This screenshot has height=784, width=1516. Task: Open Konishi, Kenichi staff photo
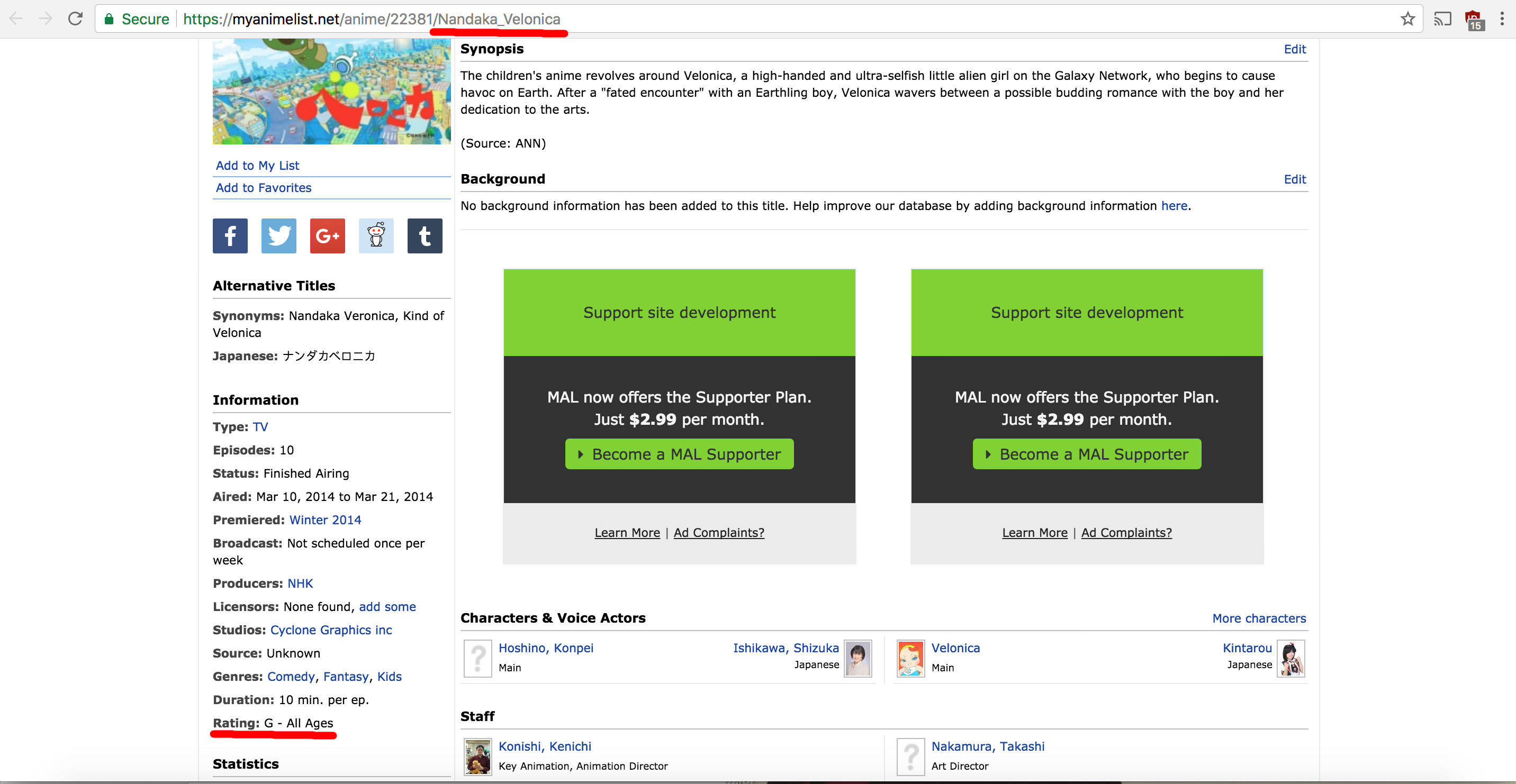click(478, 756)
